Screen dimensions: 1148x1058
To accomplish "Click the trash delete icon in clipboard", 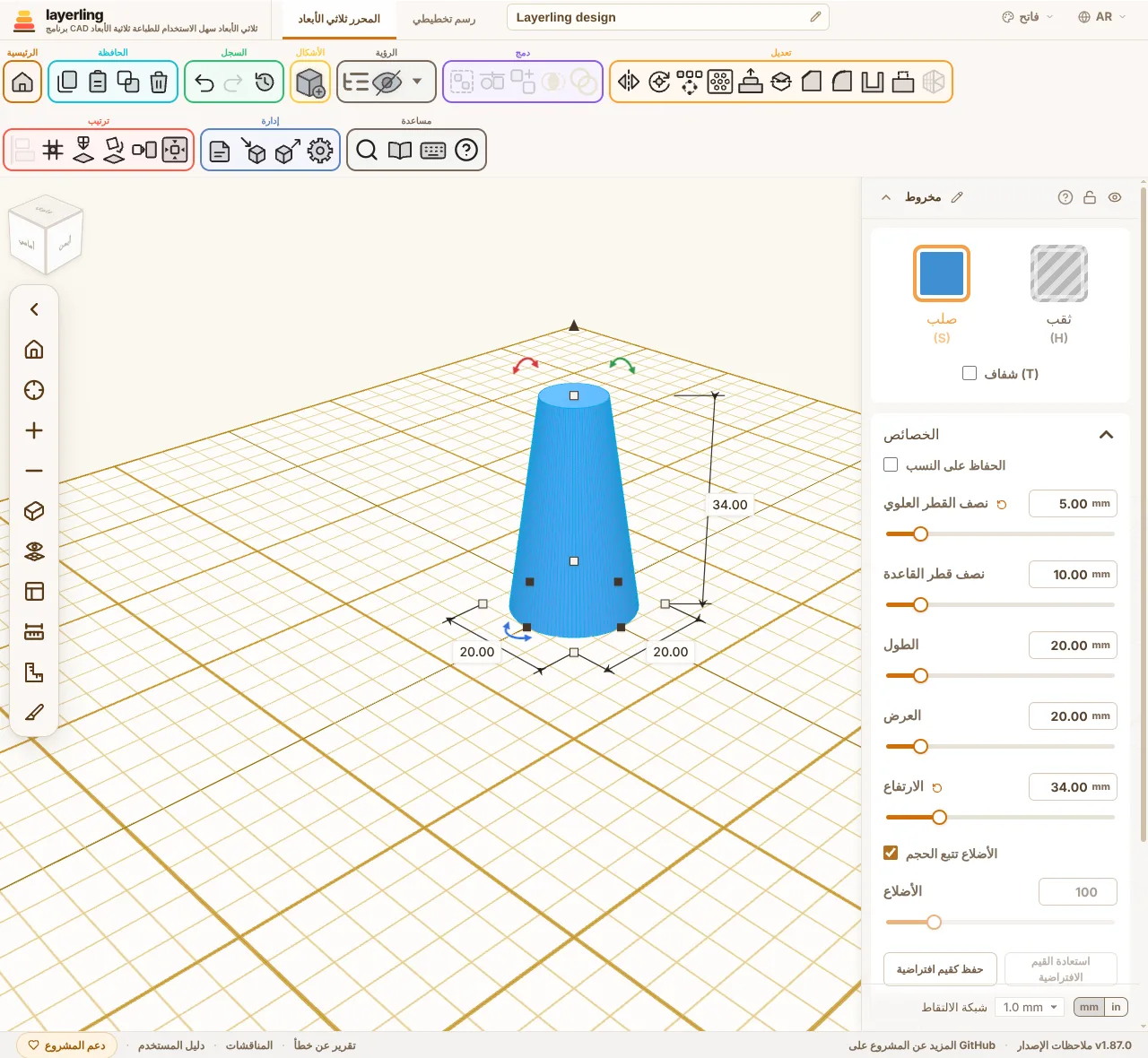I will tap(159, 82).
